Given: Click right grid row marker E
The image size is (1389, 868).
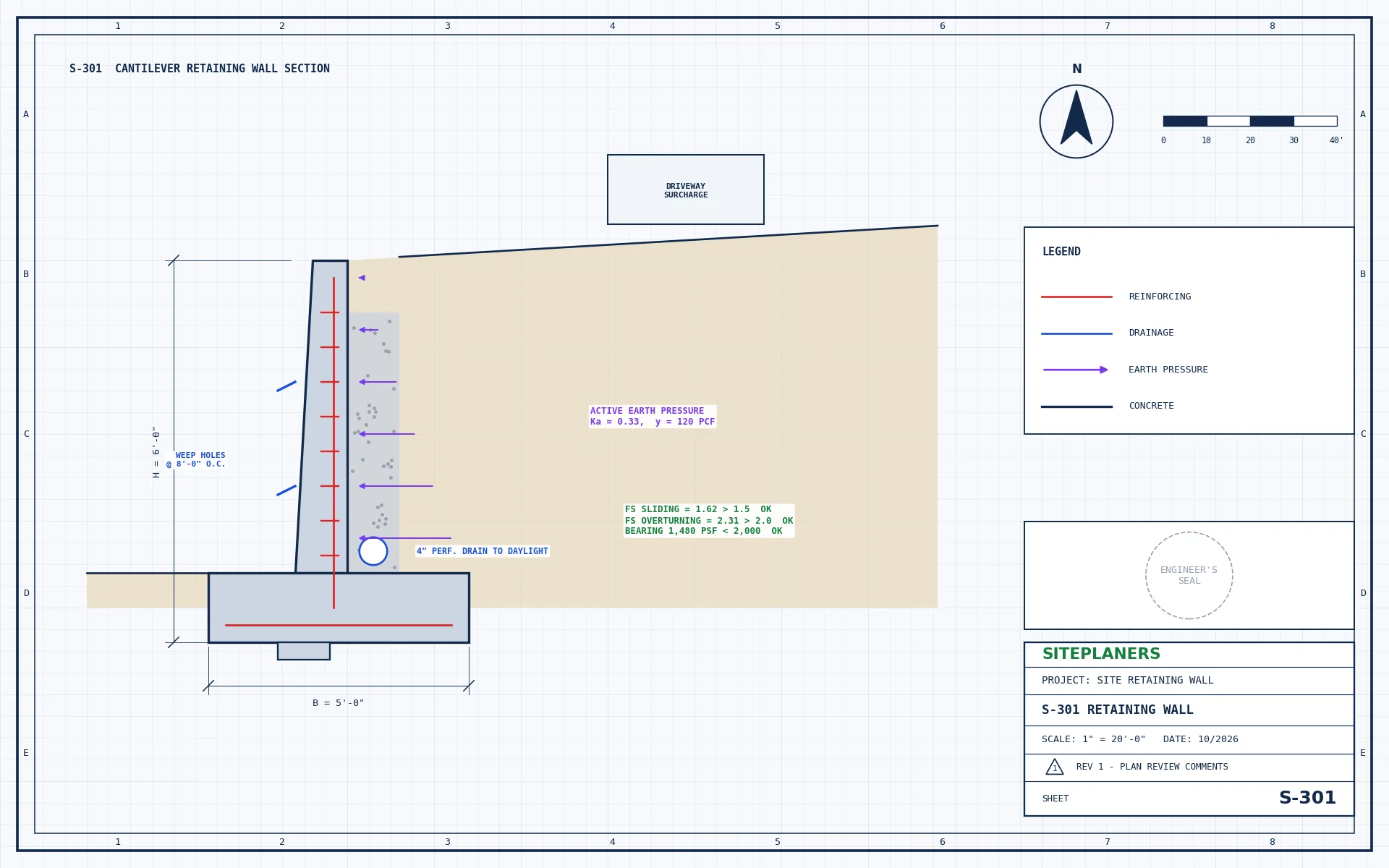Looking at the screenshot, I should pos(1363,753).
